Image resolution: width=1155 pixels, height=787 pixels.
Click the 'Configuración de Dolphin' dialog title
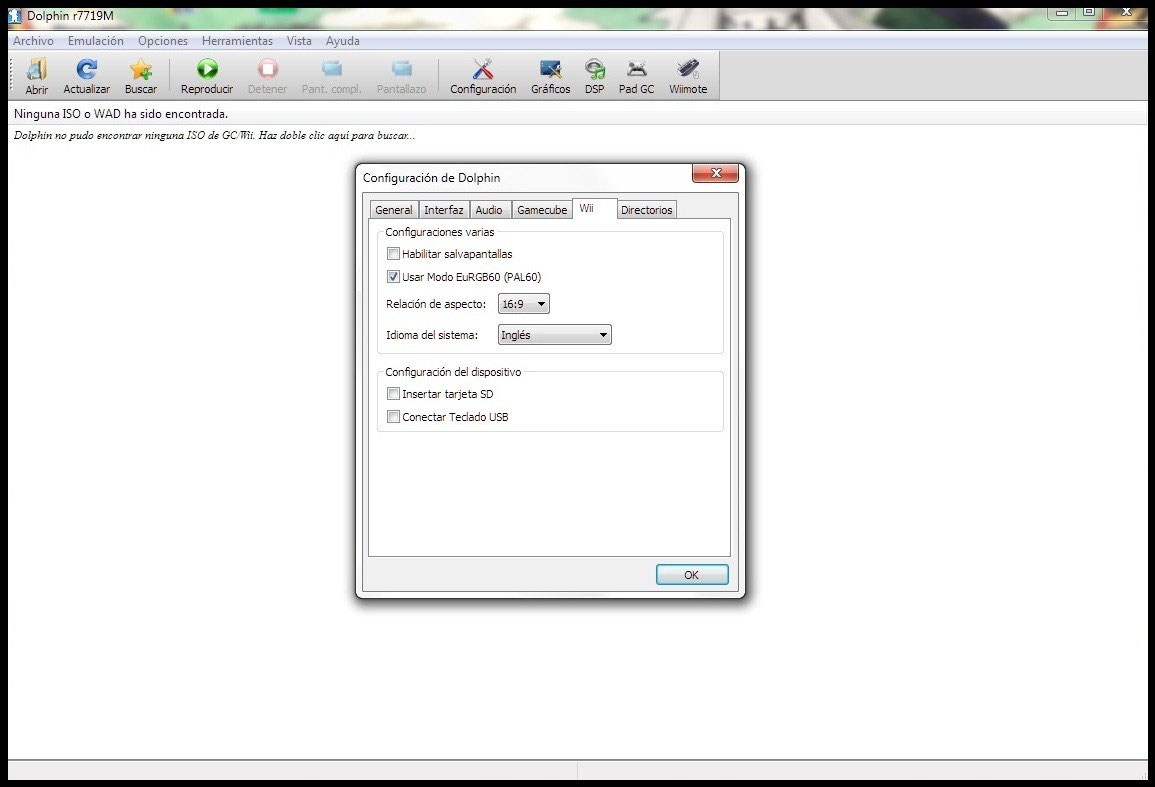[x=432, y=178]
